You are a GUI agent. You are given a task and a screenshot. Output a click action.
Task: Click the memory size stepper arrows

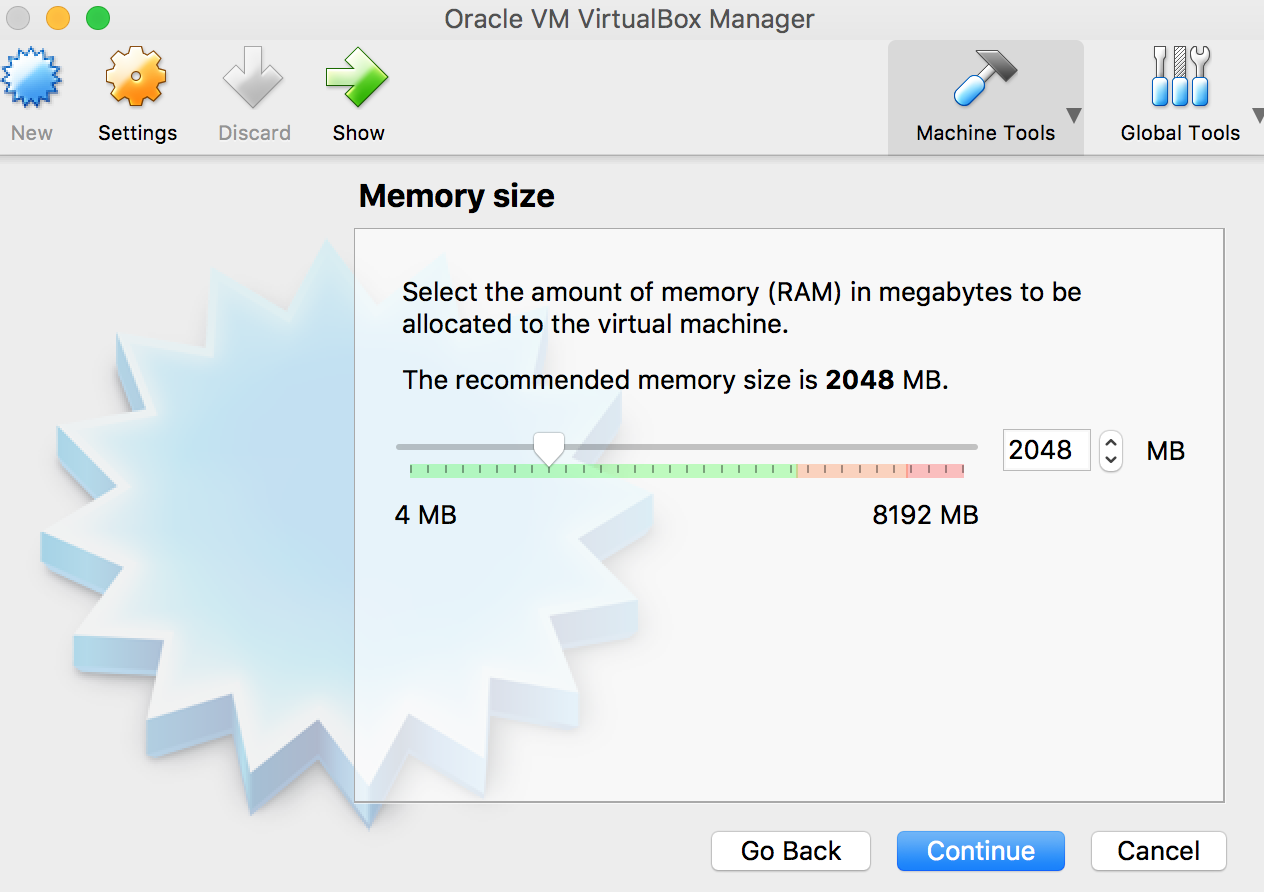(1110, 450)
